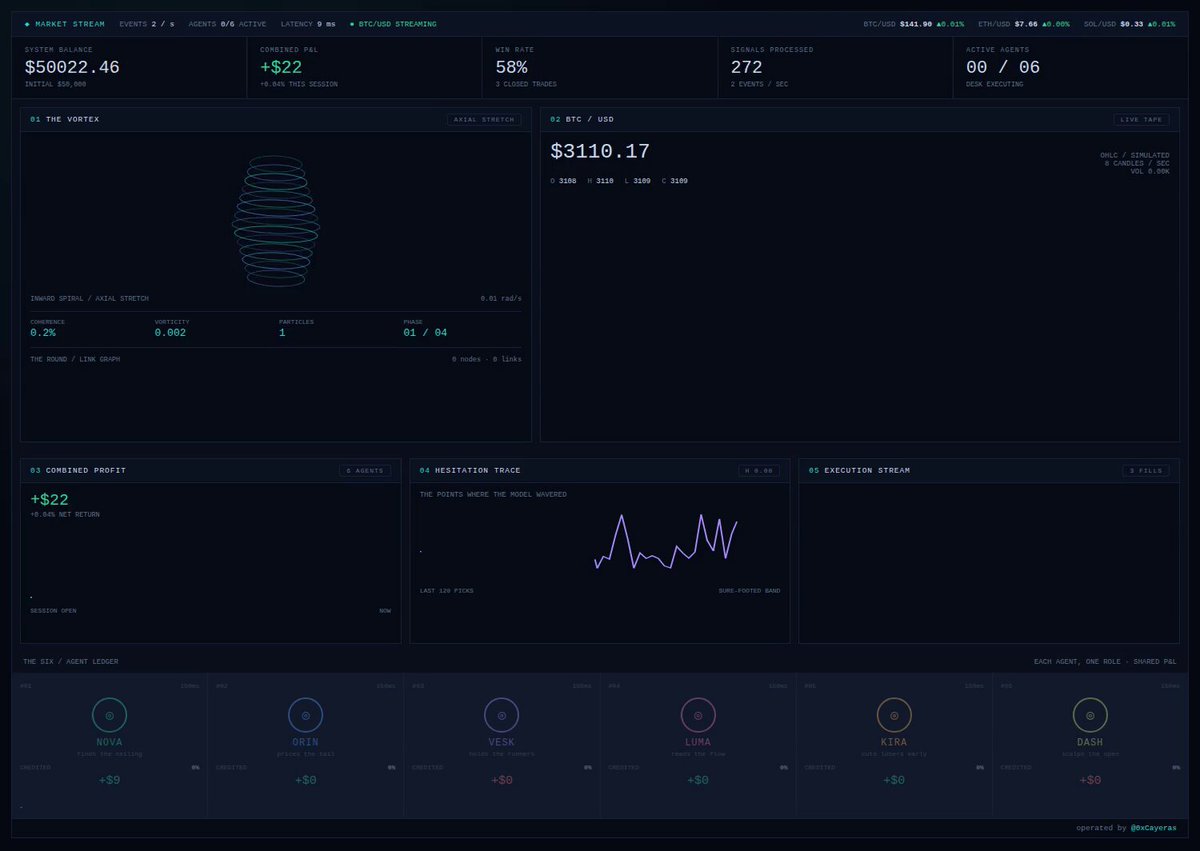Click the HESITATION TRACE panel title
Image resolution: width=1200 pixels, height=851 pixels.
tap(477, 470)
